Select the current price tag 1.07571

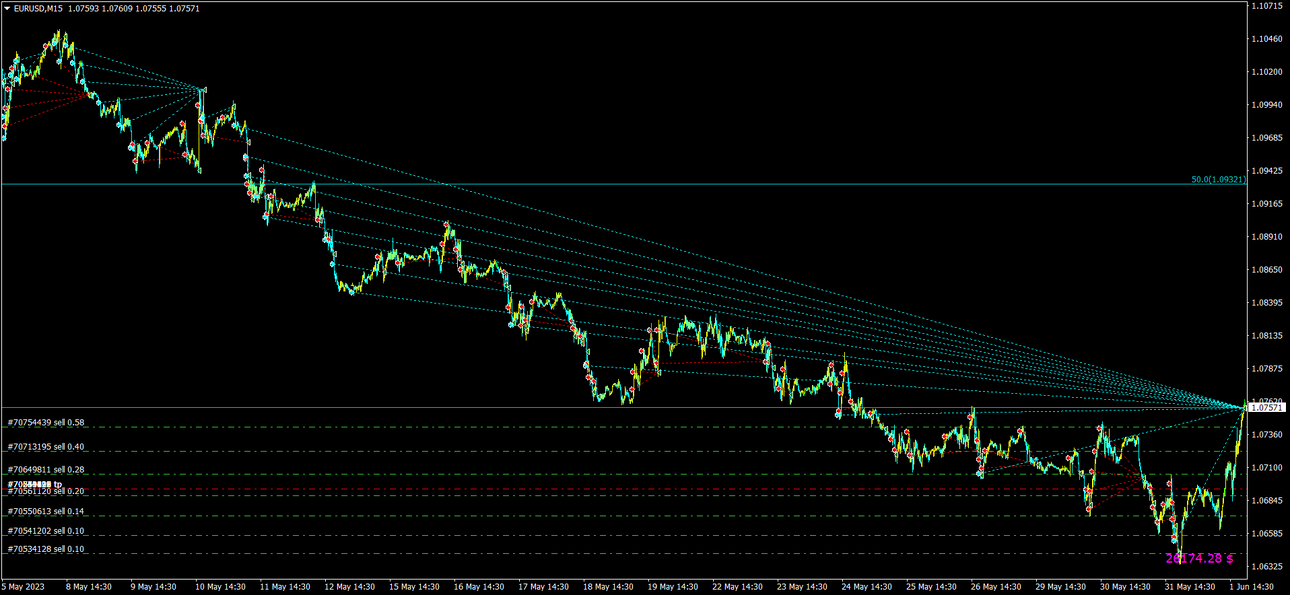pos(1269,408)
